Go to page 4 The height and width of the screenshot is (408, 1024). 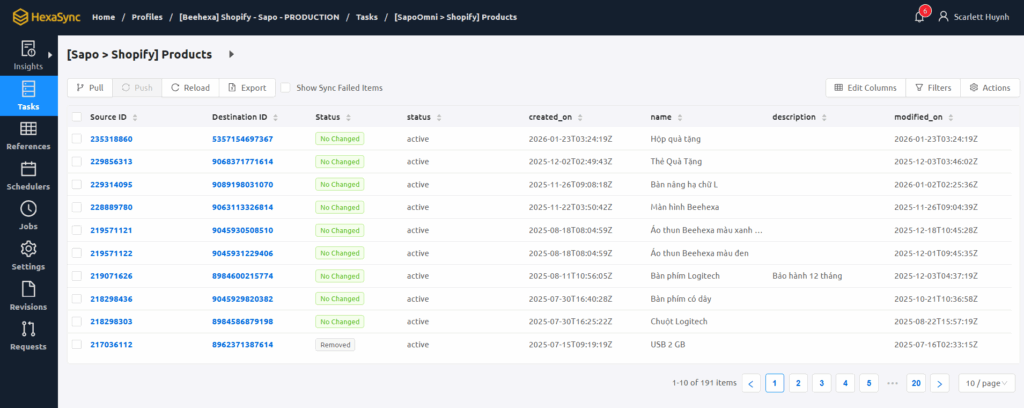pyautogui.click(x=845, y=383)
